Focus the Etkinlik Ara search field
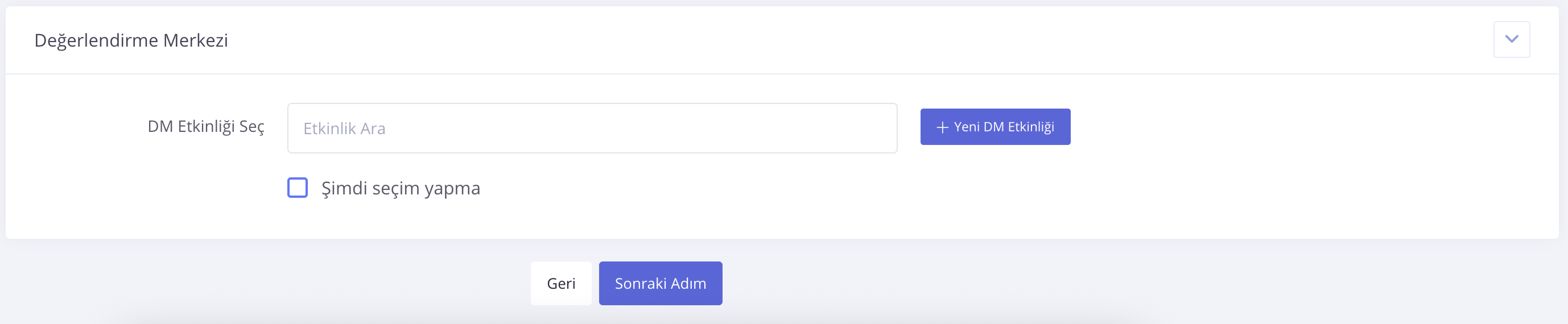 pos(592,128)
